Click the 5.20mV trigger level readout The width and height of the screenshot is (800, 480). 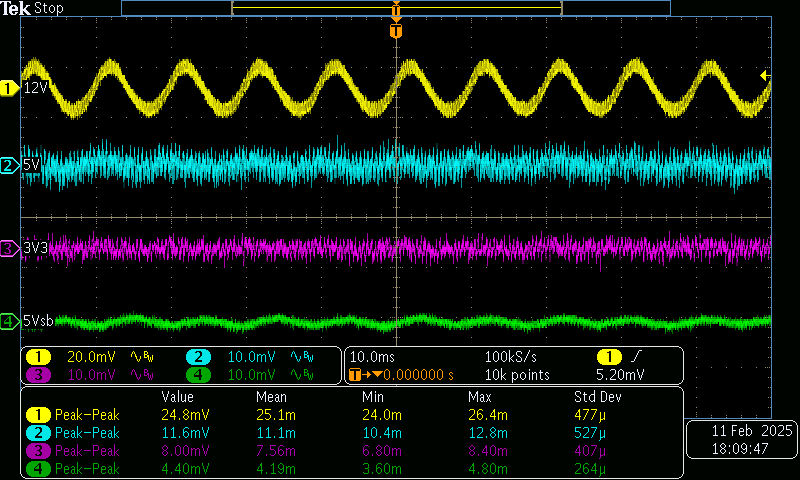point(620,375)
